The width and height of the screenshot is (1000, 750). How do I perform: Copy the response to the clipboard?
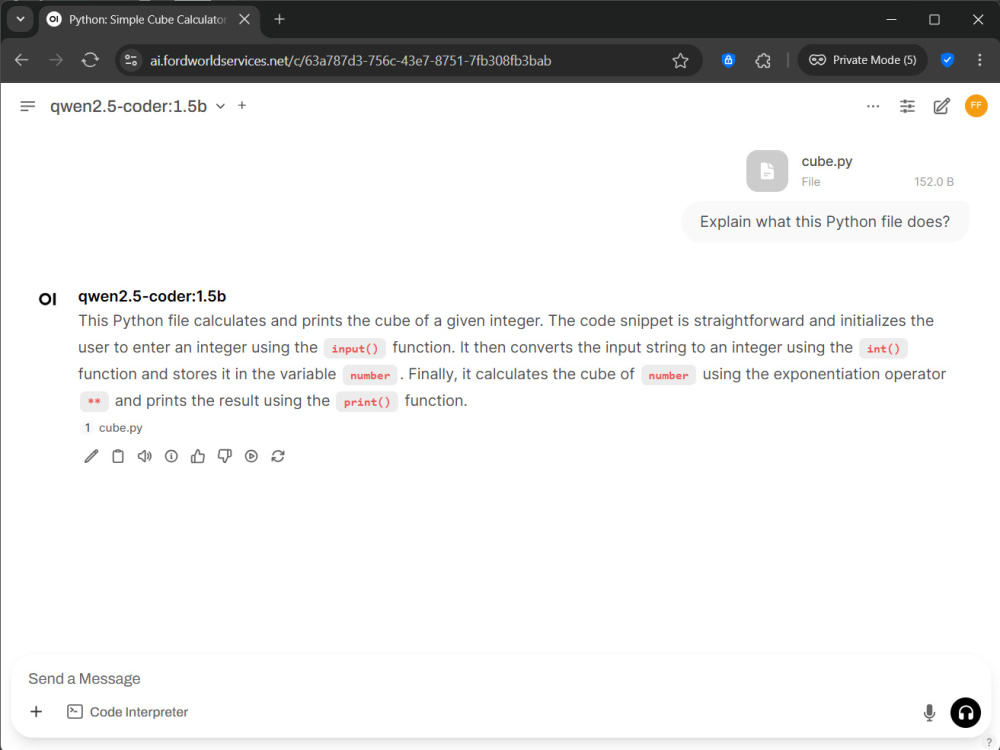pyautogui.click(x=118, y=456)
